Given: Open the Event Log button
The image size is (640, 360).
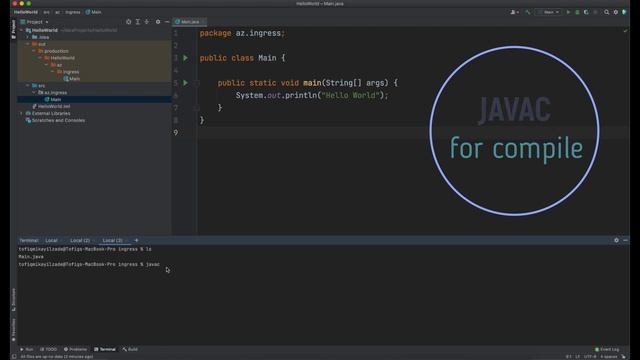Looking at the screenshot, I should 607,349.
